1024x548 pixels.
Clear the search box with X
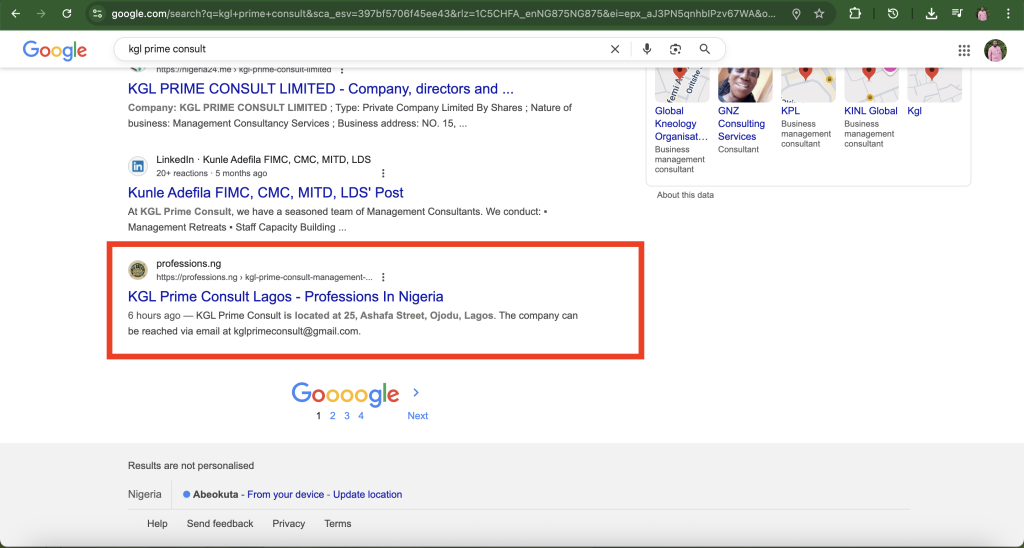(x=615, y=49)
